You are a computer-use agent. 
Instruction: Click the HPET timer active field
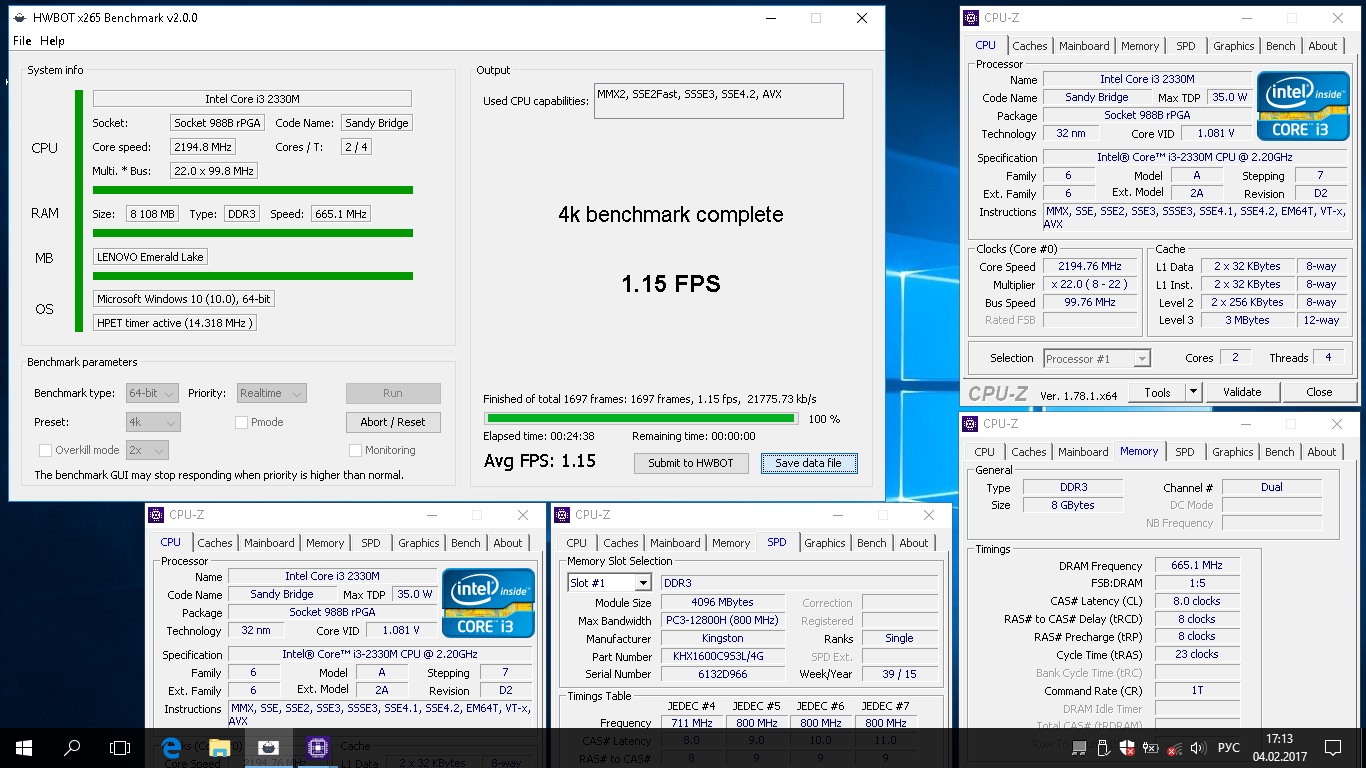pos(175,322)
